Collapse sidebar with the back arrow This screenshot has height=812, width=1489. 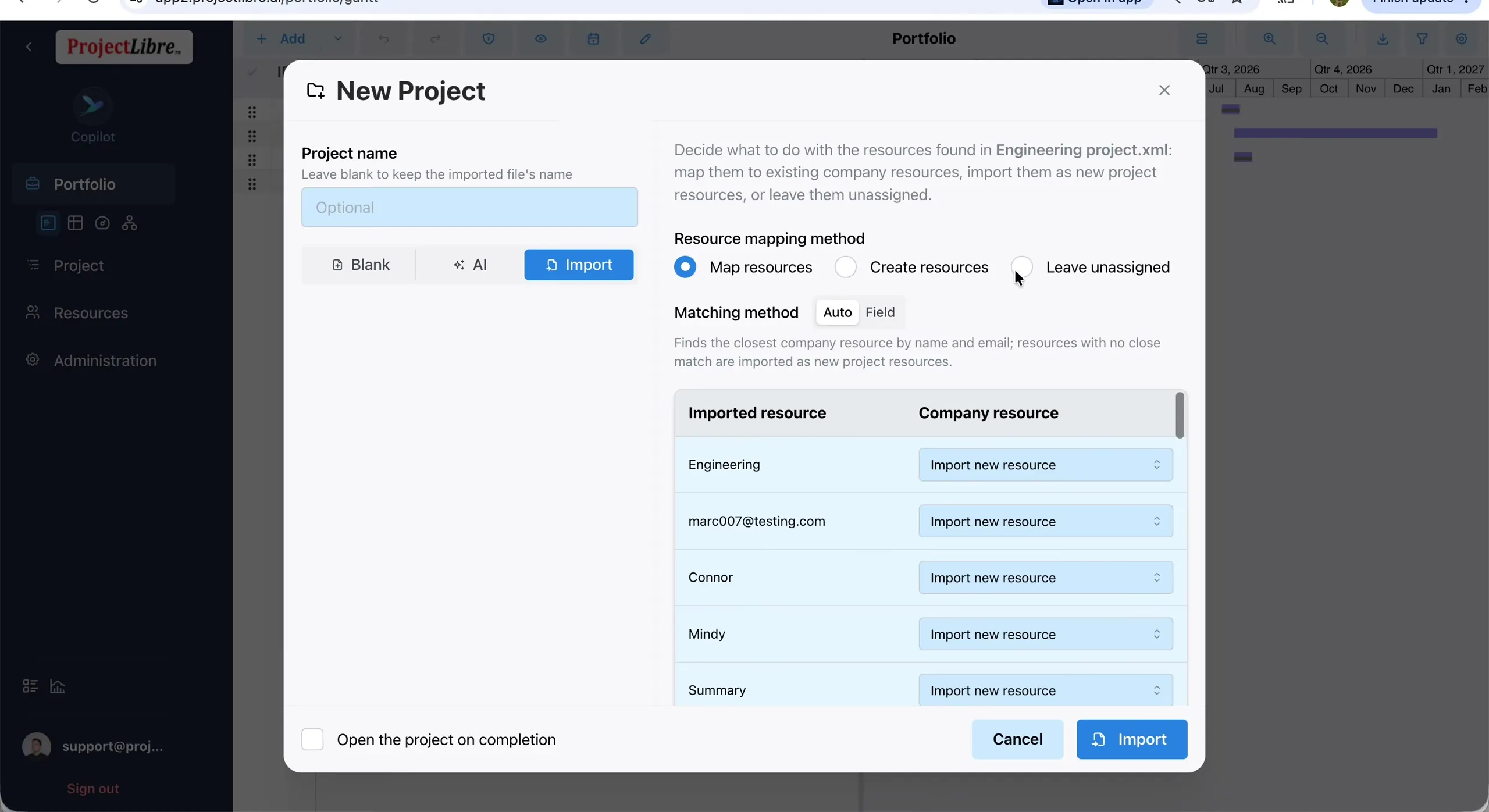coord(29,47)
